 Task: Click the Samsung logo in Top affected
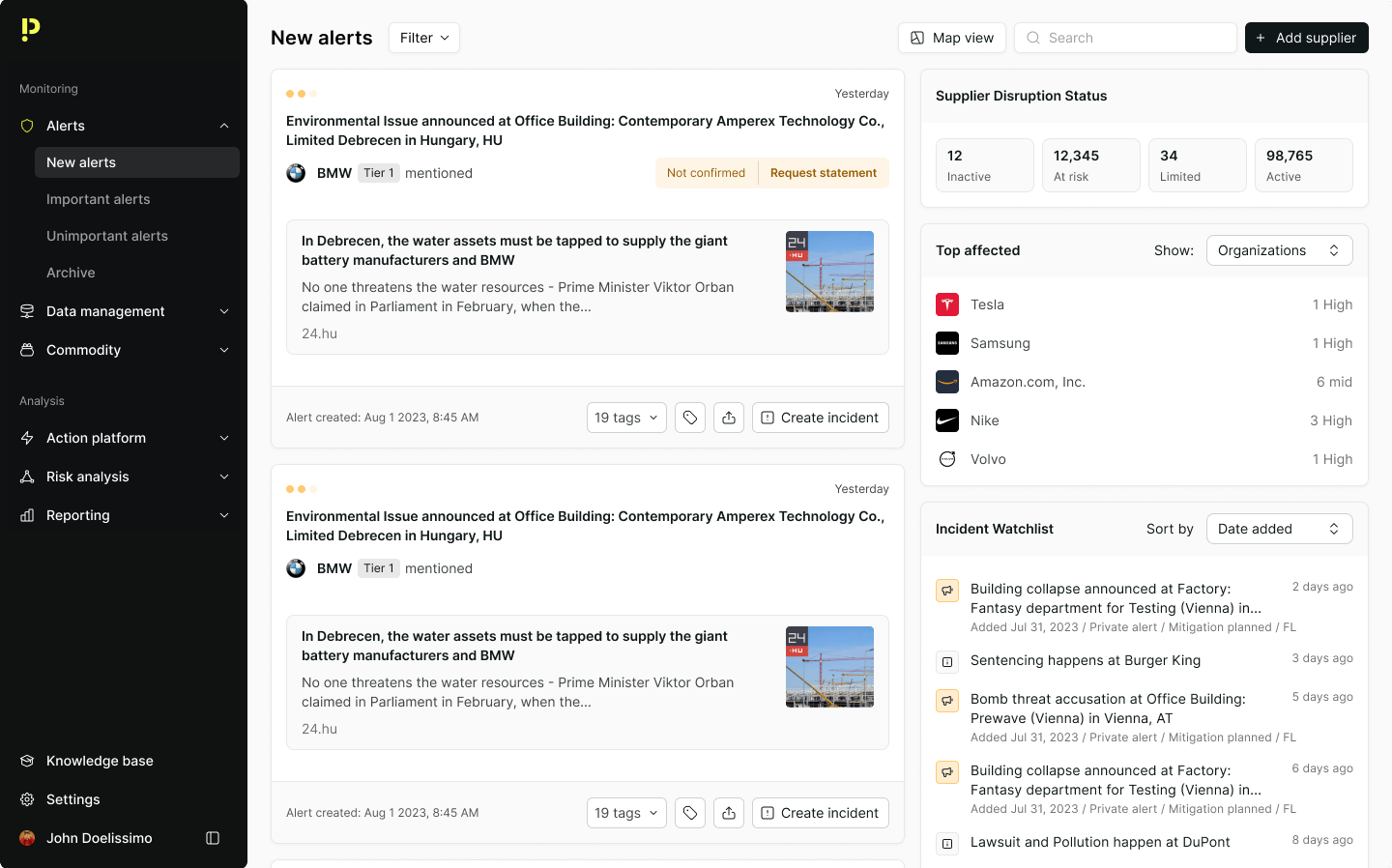tap(947, 343)
